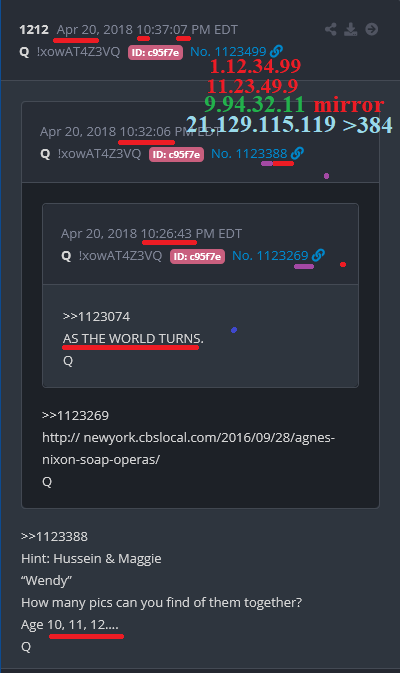Click the >>1123269 reply reference

(76, 415)
